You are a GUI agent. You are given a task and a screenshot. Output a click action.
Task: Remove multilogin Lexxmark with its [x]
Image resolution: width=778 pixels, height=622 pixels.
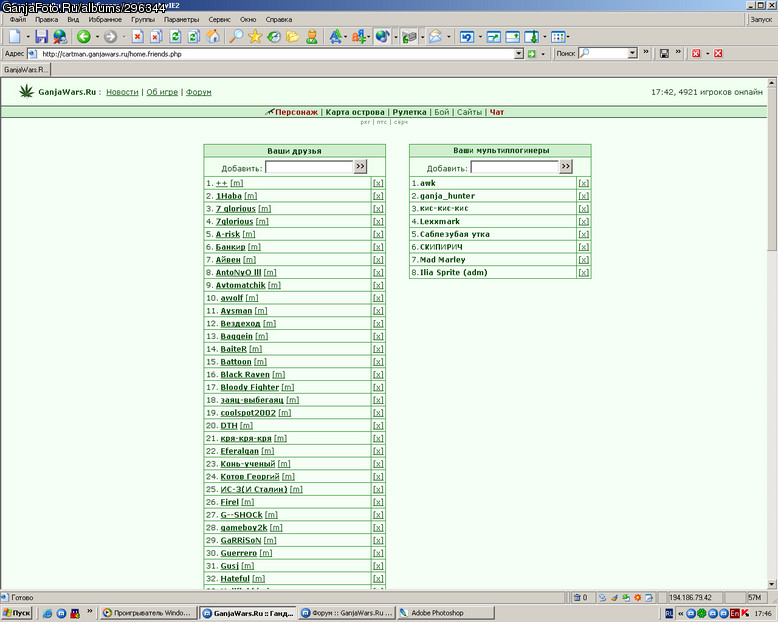click(x=584, y=222)
